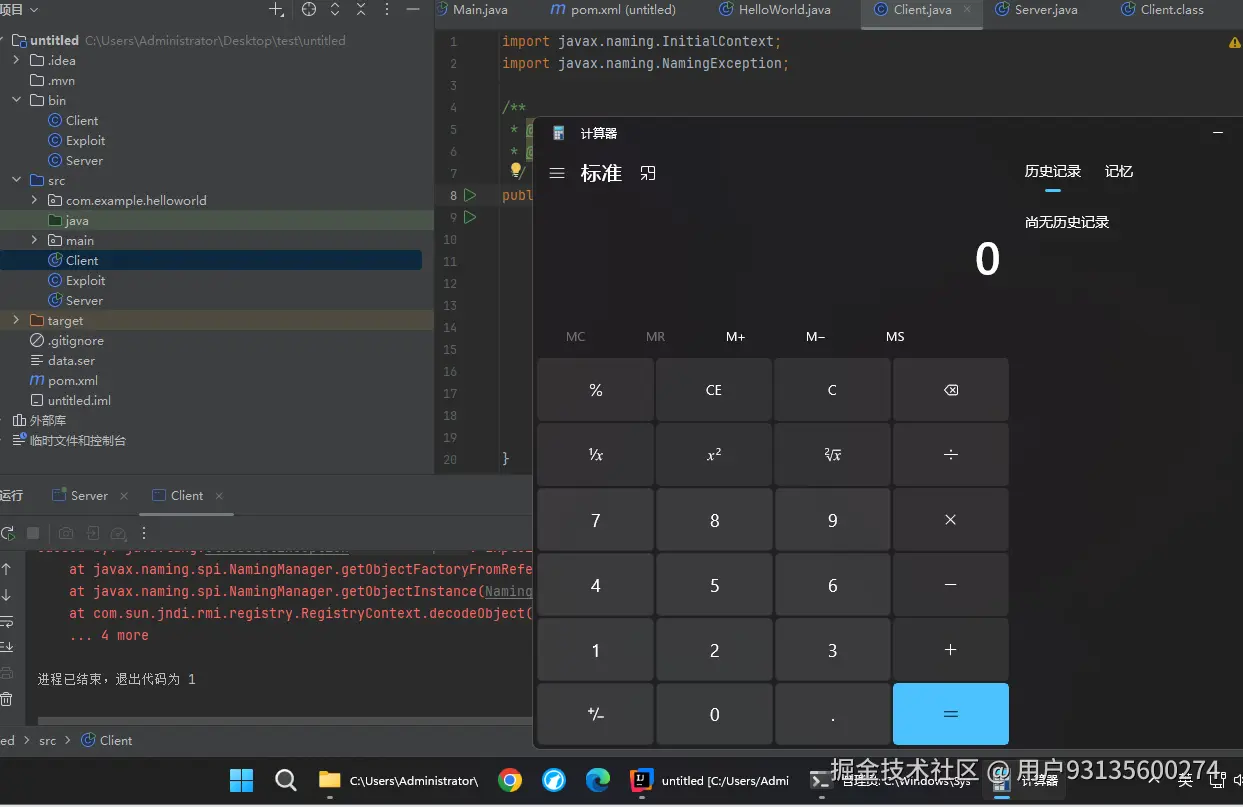
Task: Switch to Server.java editor tab
Action: [x=1036, y=10]
